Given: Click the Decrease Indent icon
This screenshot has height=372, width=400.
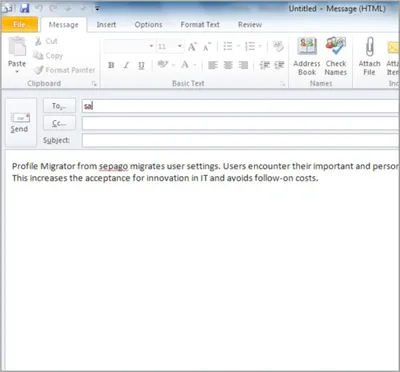Looking at the screenshot, I should tap(264, 65).
